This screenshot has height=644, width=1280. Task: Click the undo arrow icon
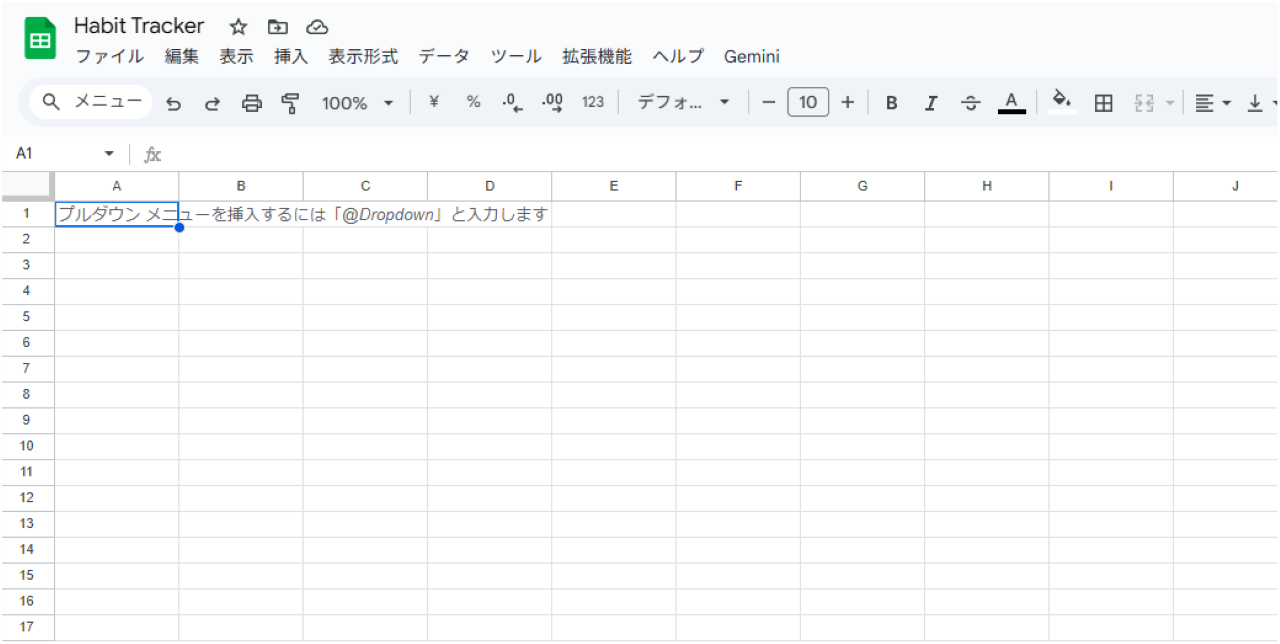174,103
